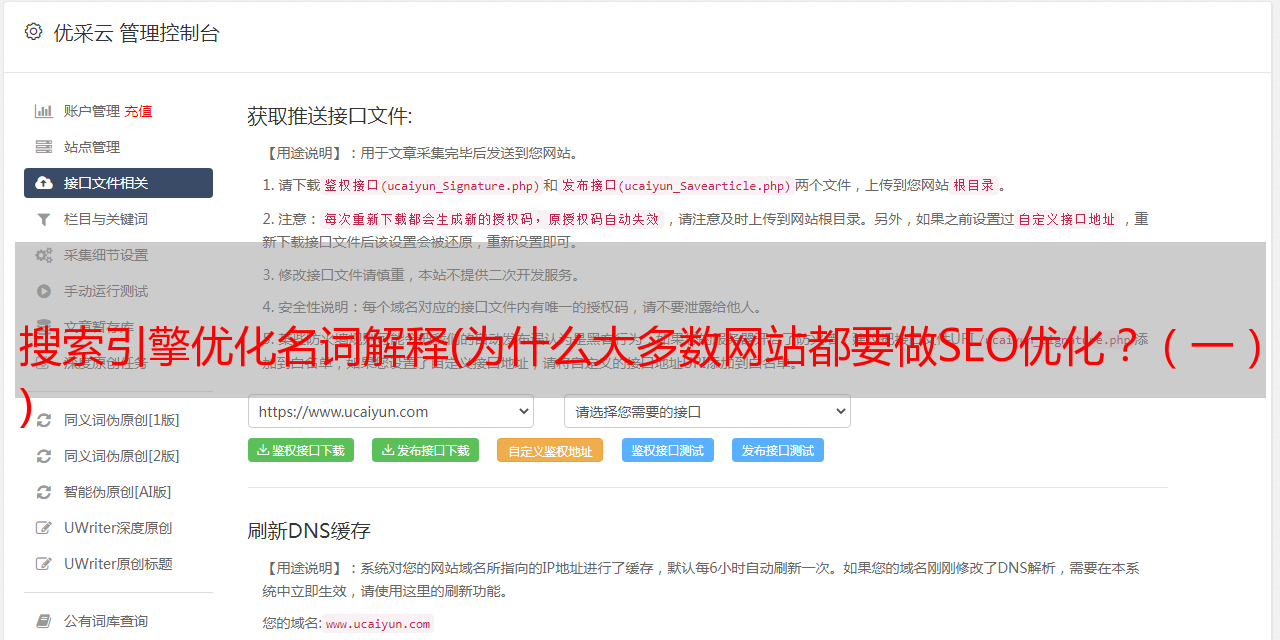Click the highlighted 自定义接口地址 text
Screen dimensions: 1280x640
click(1067, 219)
